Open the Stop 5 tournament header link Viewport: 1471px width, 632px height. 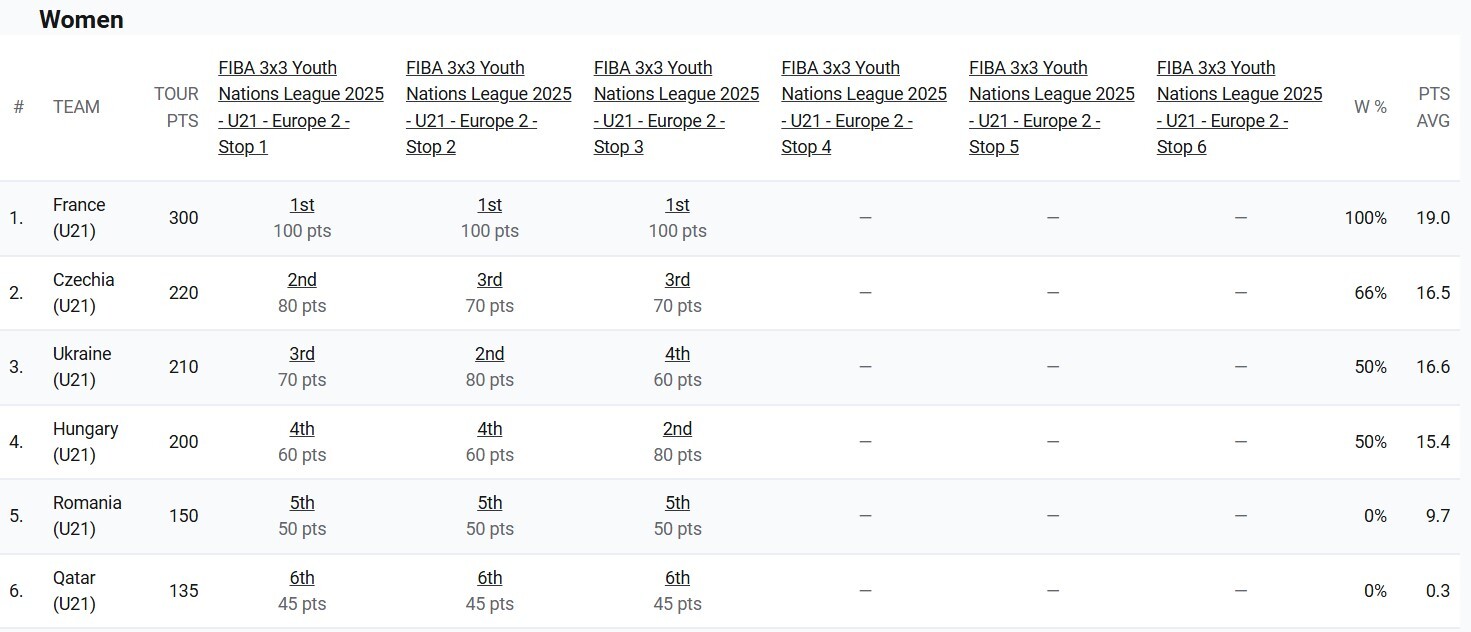(1051, 107)
